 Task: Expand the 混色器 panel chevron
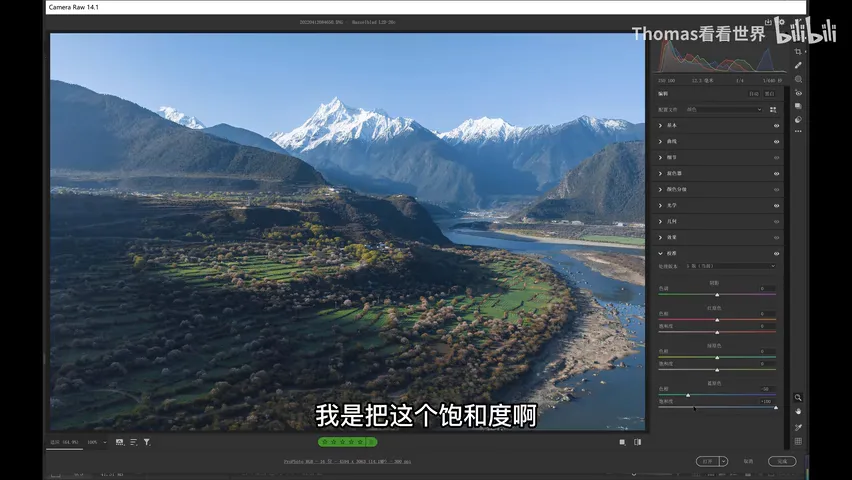(660, 173)
